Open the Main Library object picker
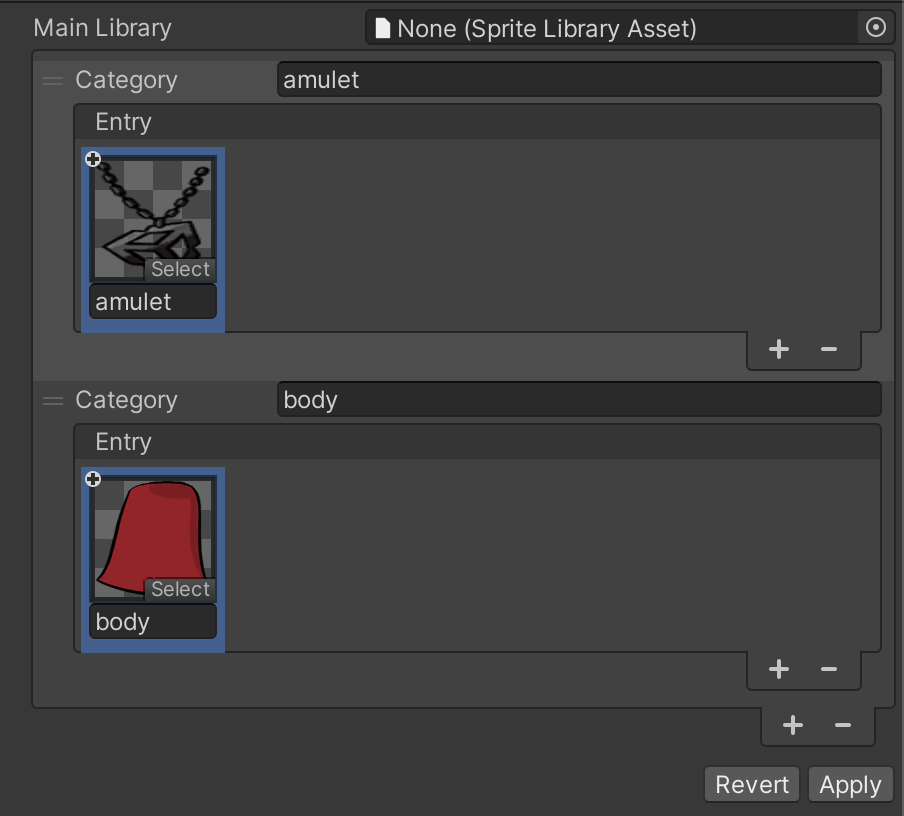904x816 pixels. 876,28
